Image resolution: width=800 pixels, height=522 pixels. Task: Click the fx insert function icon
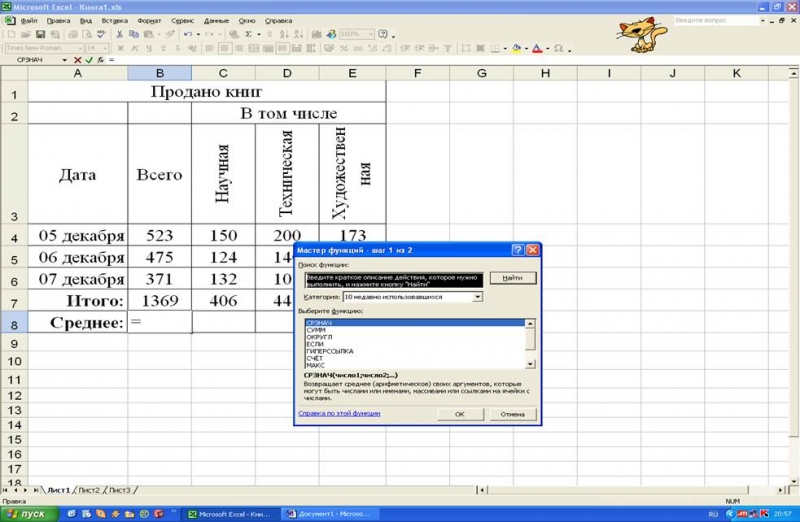coord(101,60)
